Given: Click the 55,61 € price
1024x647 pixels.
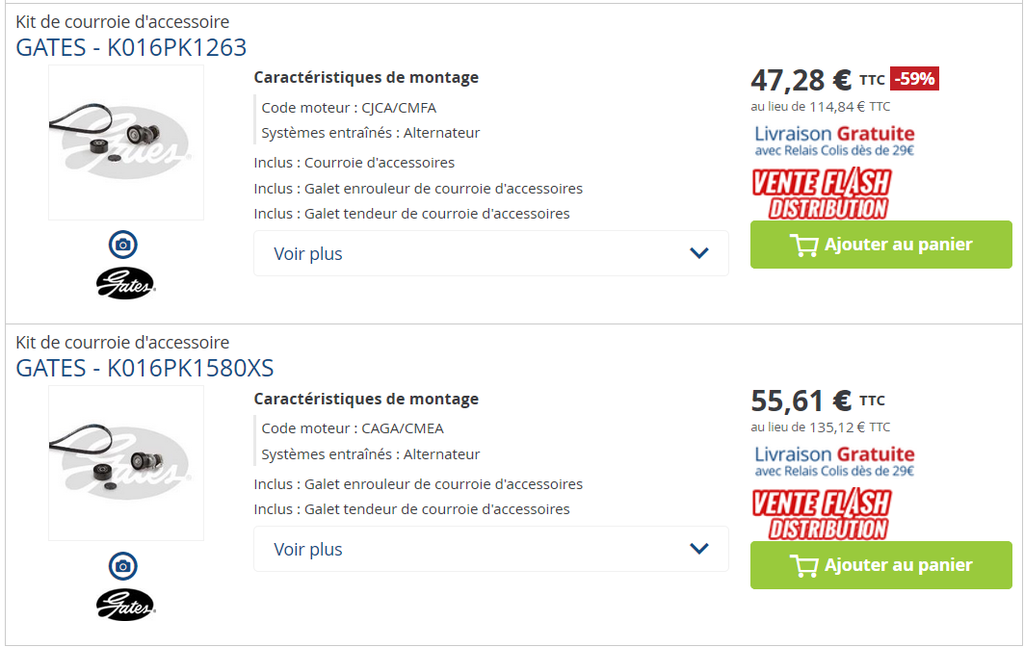Looking at the screenshot, I should point(801,400).
